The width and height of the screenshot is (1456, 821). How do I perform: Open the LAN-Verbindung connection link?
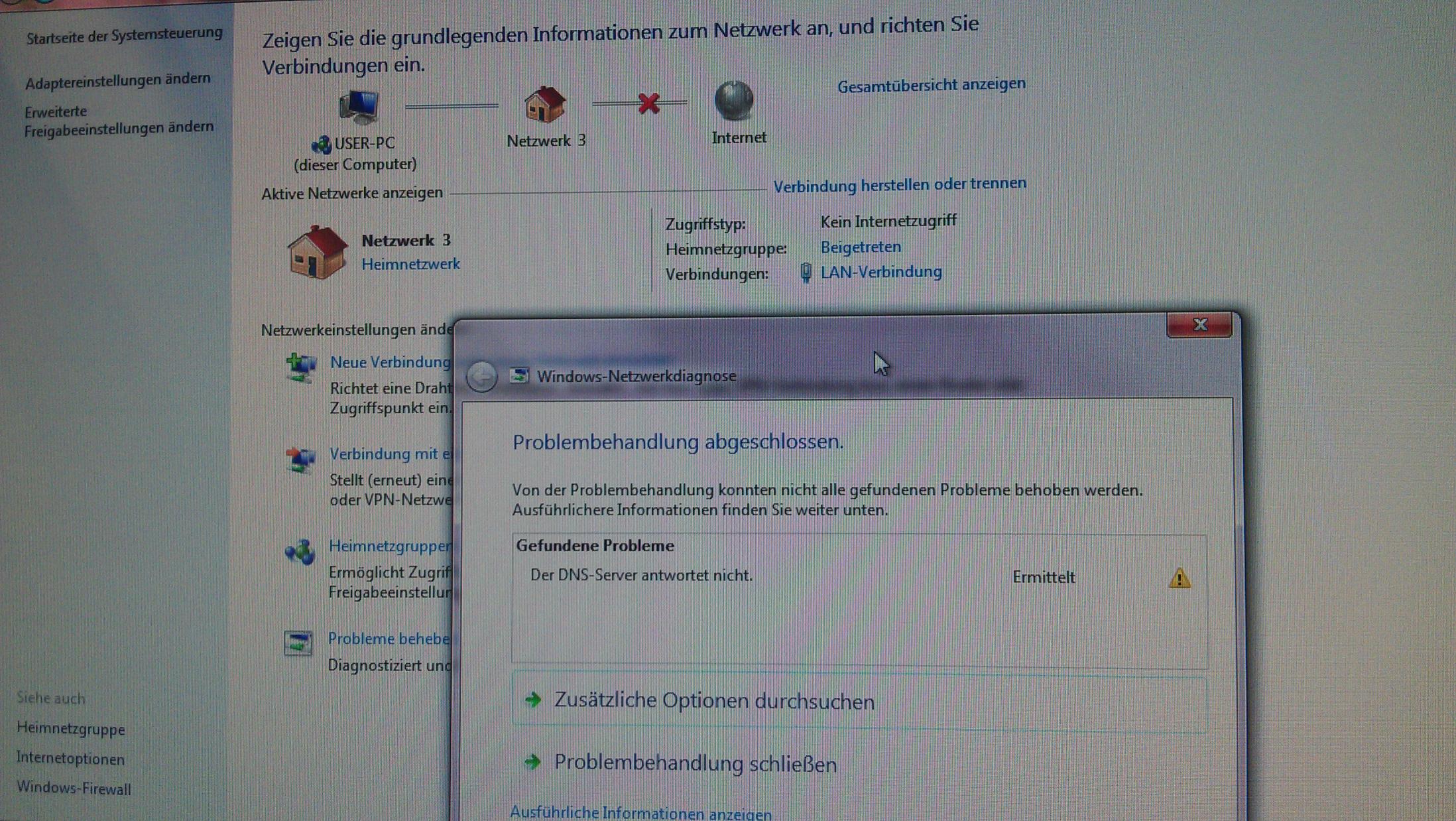[880, 272]
